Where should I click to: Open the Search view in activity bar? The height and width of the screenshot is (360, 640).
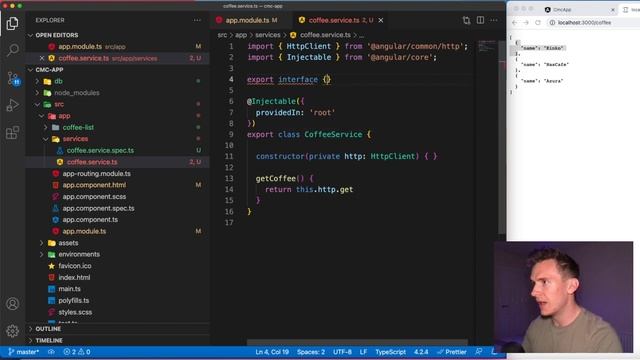click(x=12, y=50)
